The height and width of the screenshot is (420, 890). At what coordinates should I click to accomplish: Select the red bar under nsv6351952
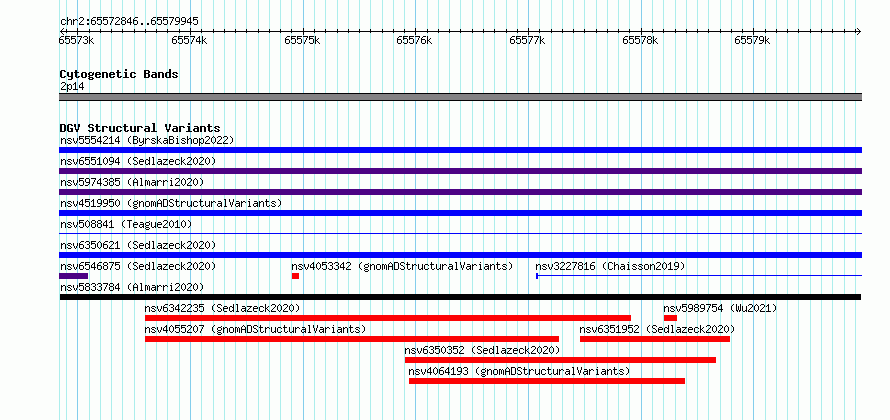tap(655, 339)
